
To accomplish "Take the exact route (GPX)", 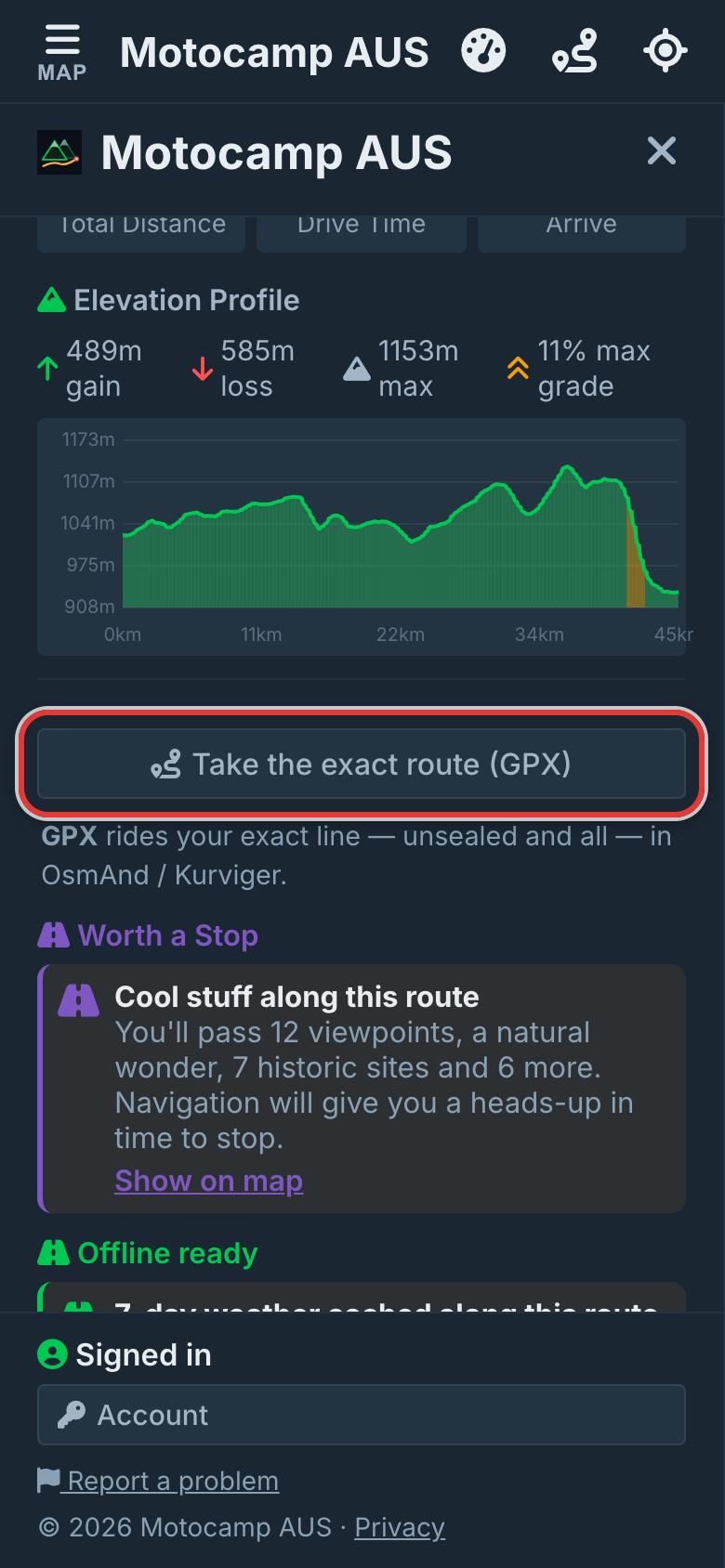I will pos(362,764).
